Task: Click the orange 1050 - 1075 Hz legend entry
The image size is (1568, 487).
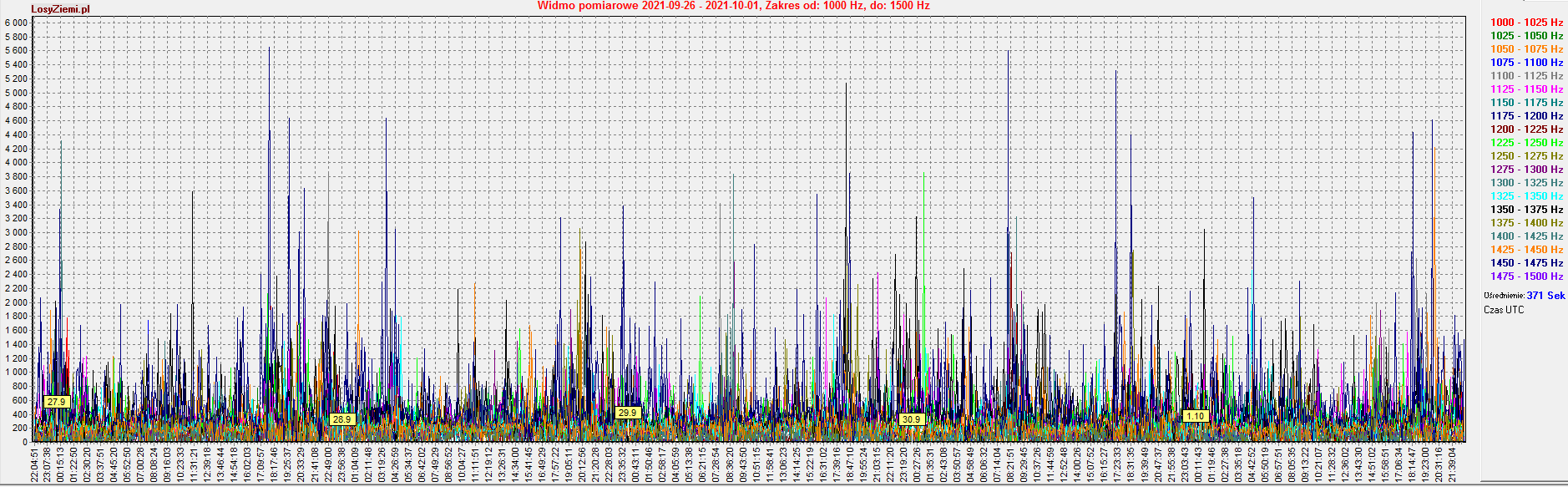Action: pyautogui.click(x=1526, y=49)
